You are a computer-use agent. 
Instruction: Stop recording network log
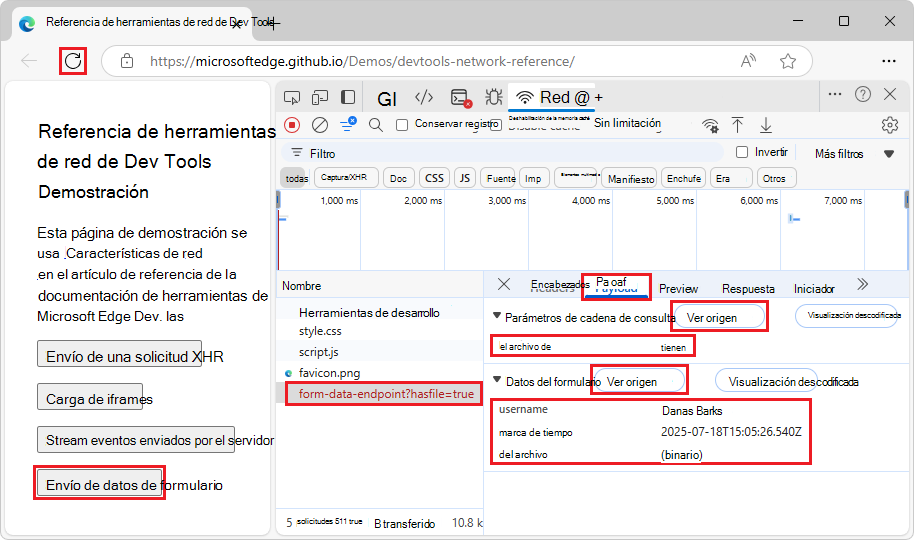(x=292, y=124)
